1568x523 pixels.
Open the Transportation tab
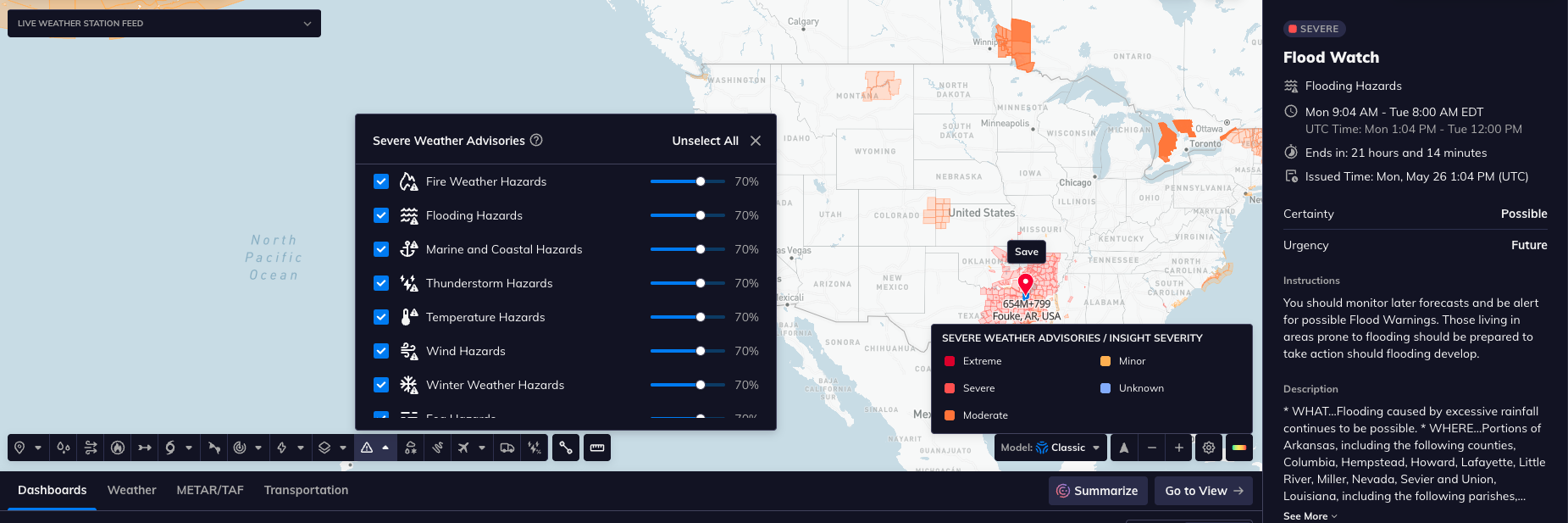pyautogui.click(x=306, y=490)
